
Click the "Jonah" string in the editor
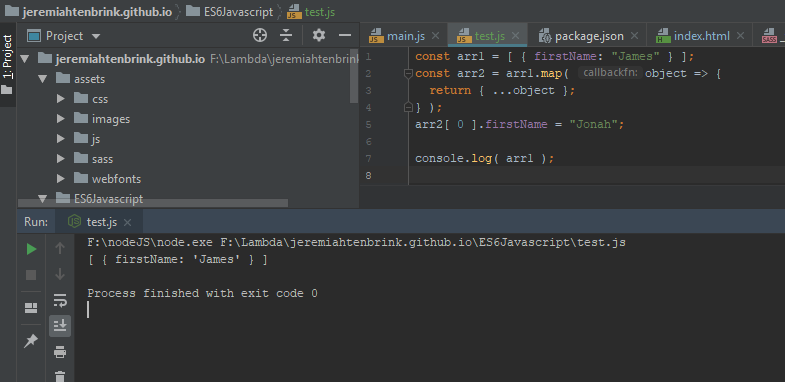pyautogui.click(x=593, y=124)
